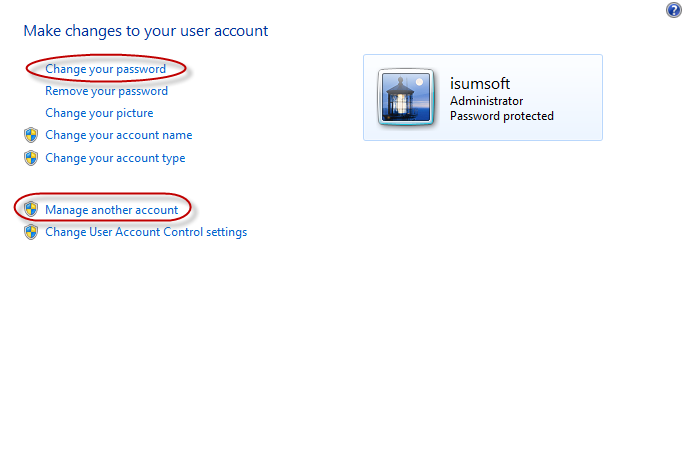This screenshot has height=455, width=684.
Task: Click the shield icon beside Change your account name
Action: pyautogui.click(x=31, y=135)
